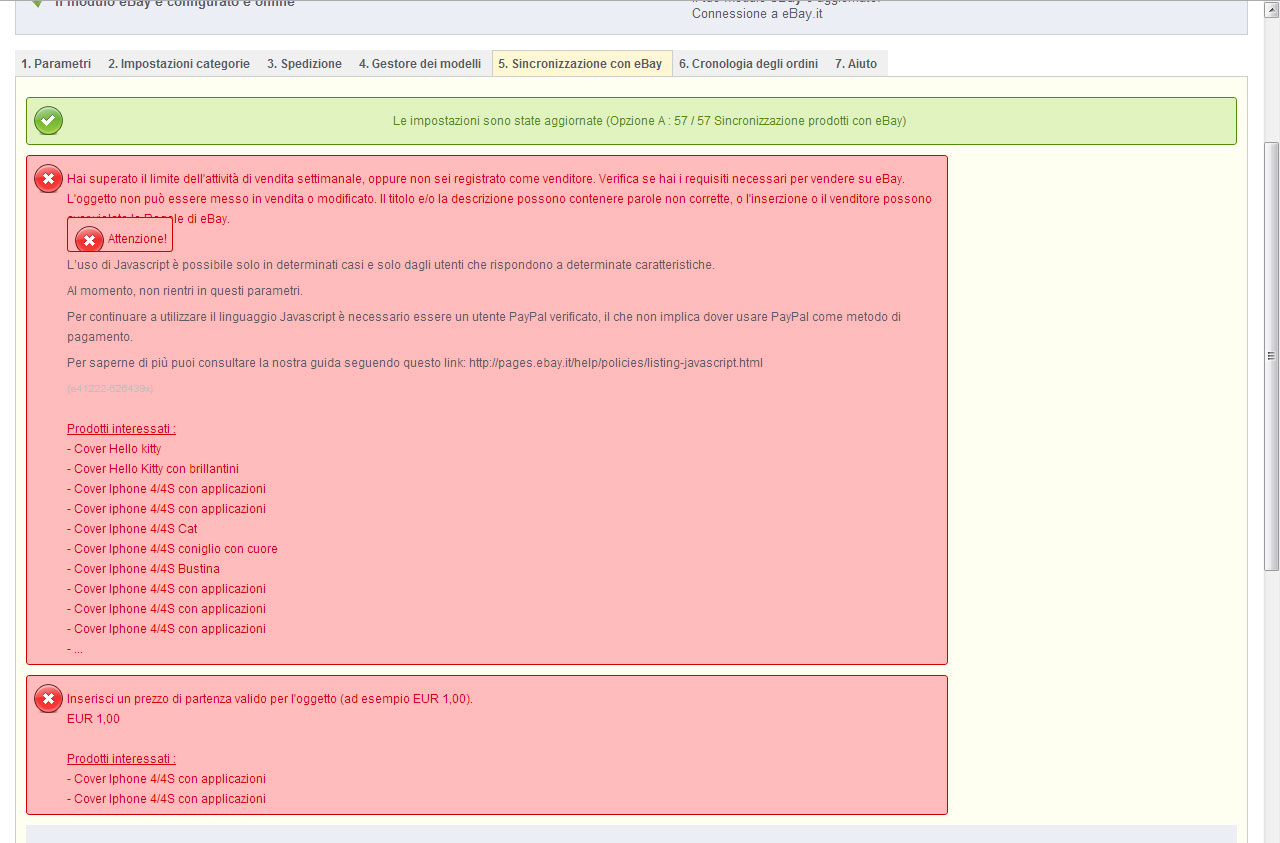Click the vertical scrollbar thumb
Viewport: 1280px width, 843px height.
(x=1272, y=356)
